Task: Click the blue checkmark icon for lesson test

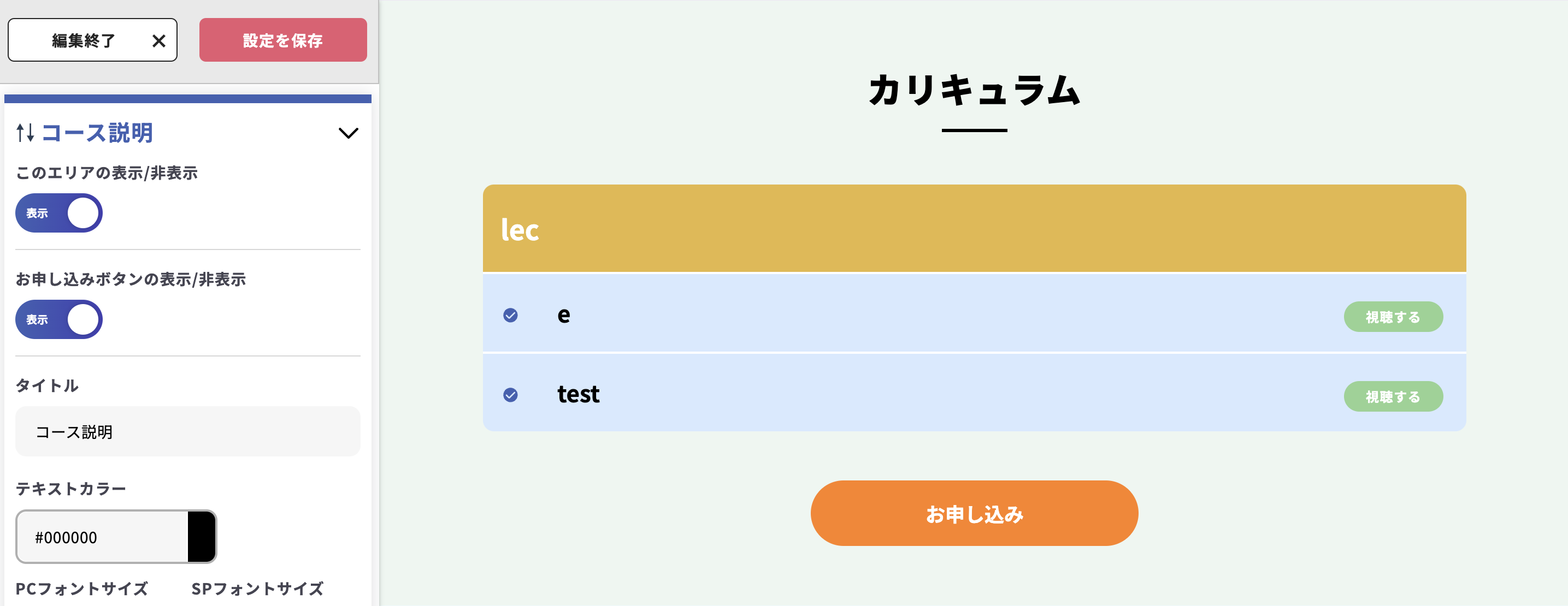Action: 511,395
